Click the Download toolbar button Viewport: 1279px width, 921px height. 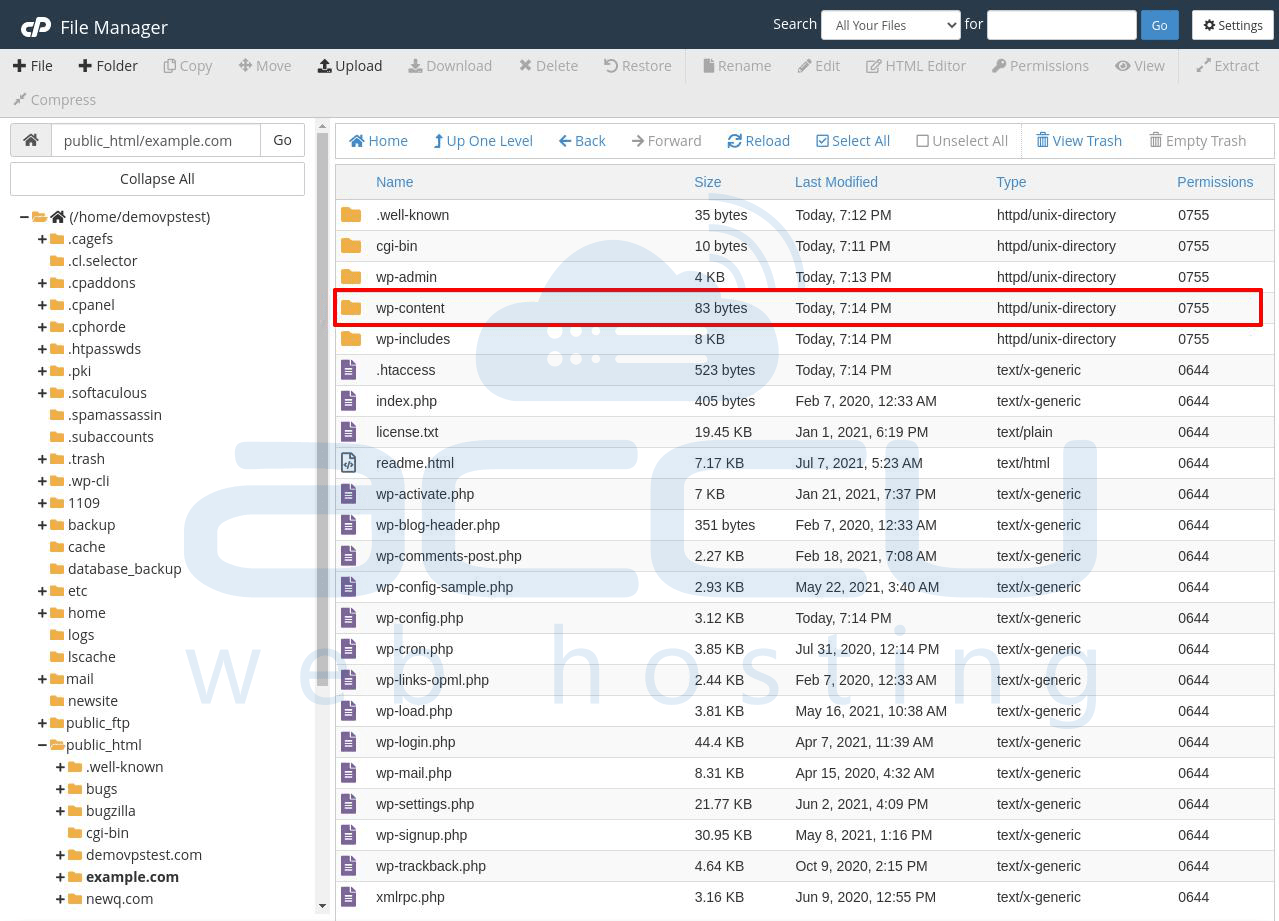tap(450, 66)
